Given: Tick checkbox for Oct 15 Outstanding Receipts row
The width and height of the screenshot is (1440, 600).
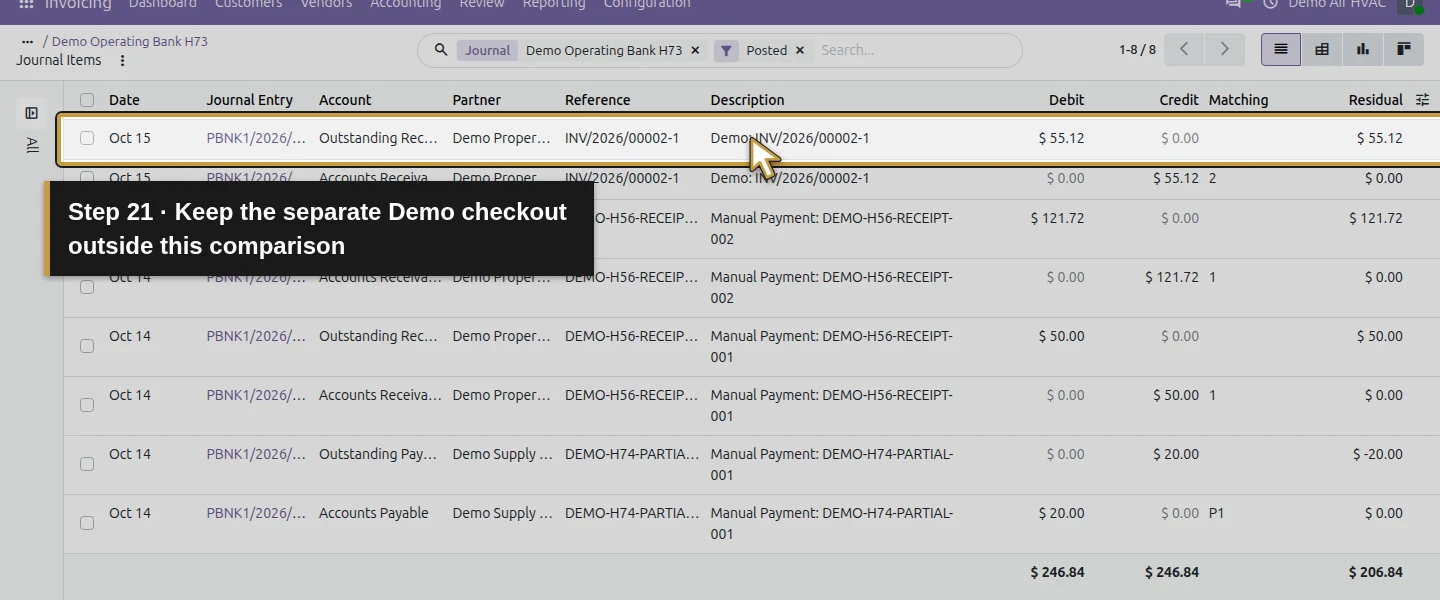Looking at the screenshot, I should point(87,138).
